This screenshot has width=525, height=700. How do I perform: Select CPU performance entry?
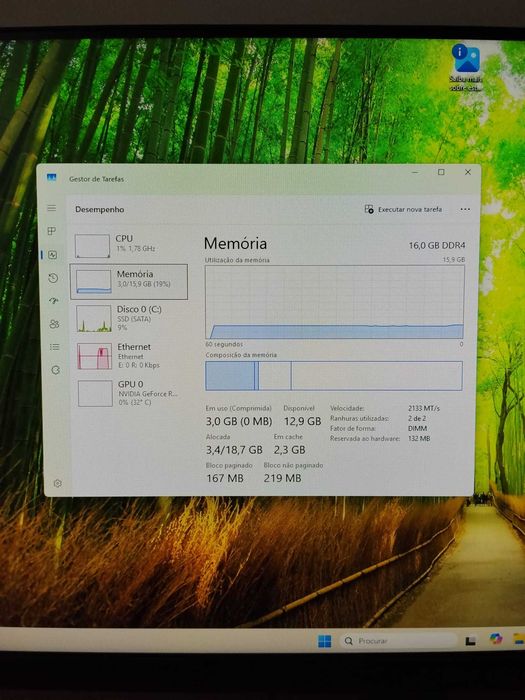click(129, 245)
